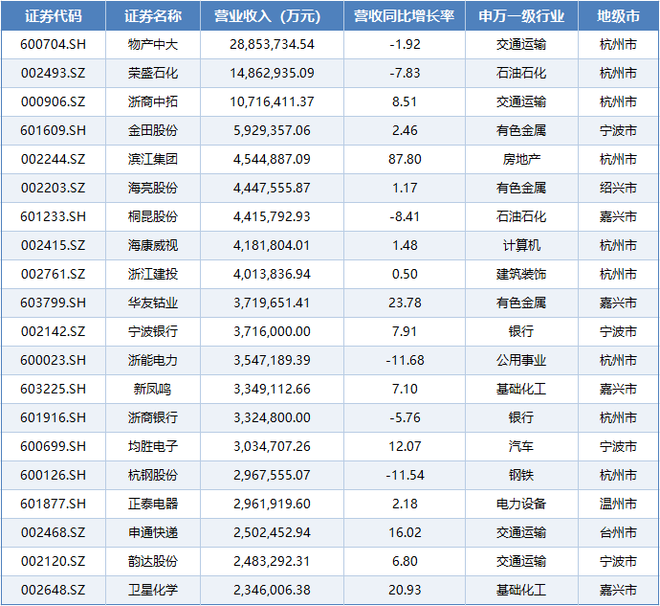Click the 海康威视 company name cell
Viewport: 660px width, 606px height.
coord(153,244)
